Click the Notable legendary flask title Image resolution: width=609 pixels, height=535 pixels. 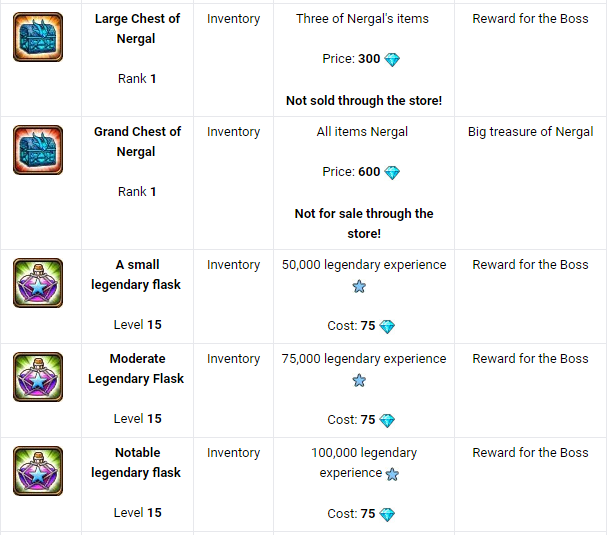(x=137, y=462)
